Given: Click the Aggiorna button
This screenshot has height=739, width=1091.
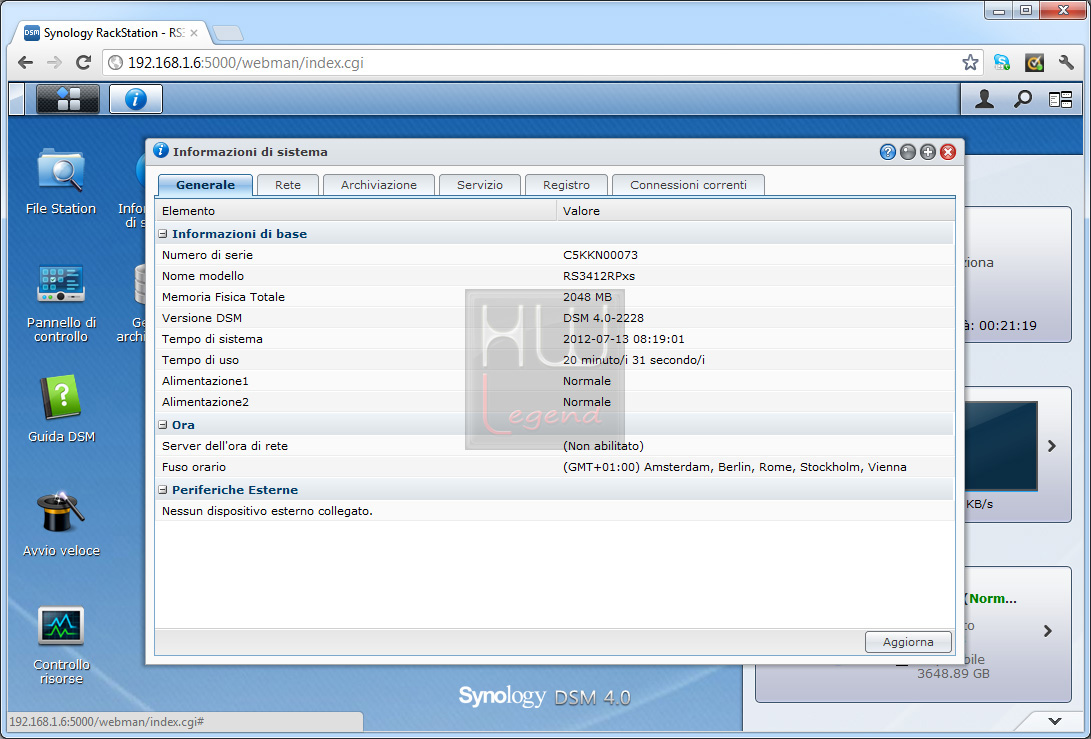Looking at the screenshot, I should [x=908, y=642].
